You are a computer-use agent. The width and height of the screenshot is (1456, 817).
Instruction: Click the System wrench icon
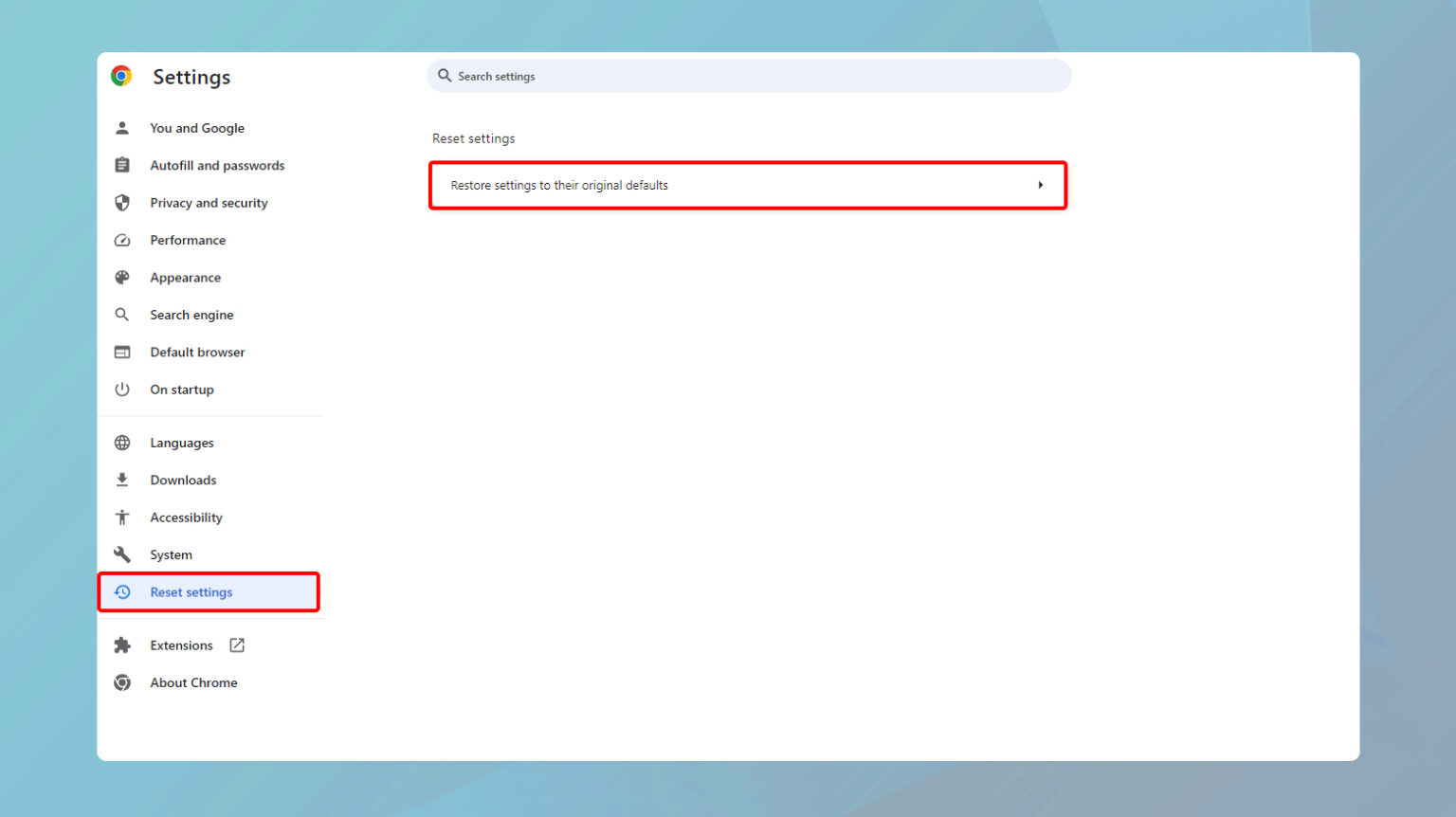click(122, 554)
